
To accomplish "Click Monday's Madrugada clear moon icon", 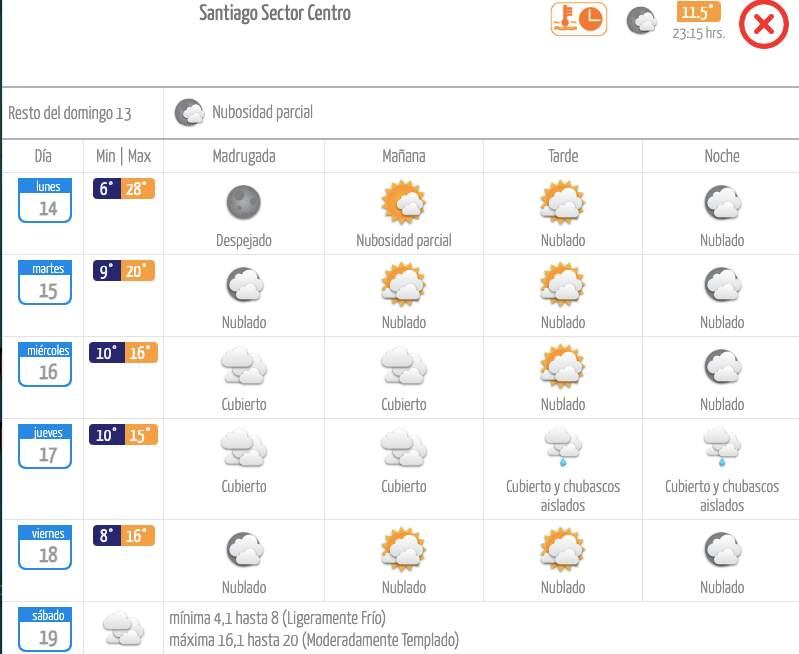I will coord(243,203).
